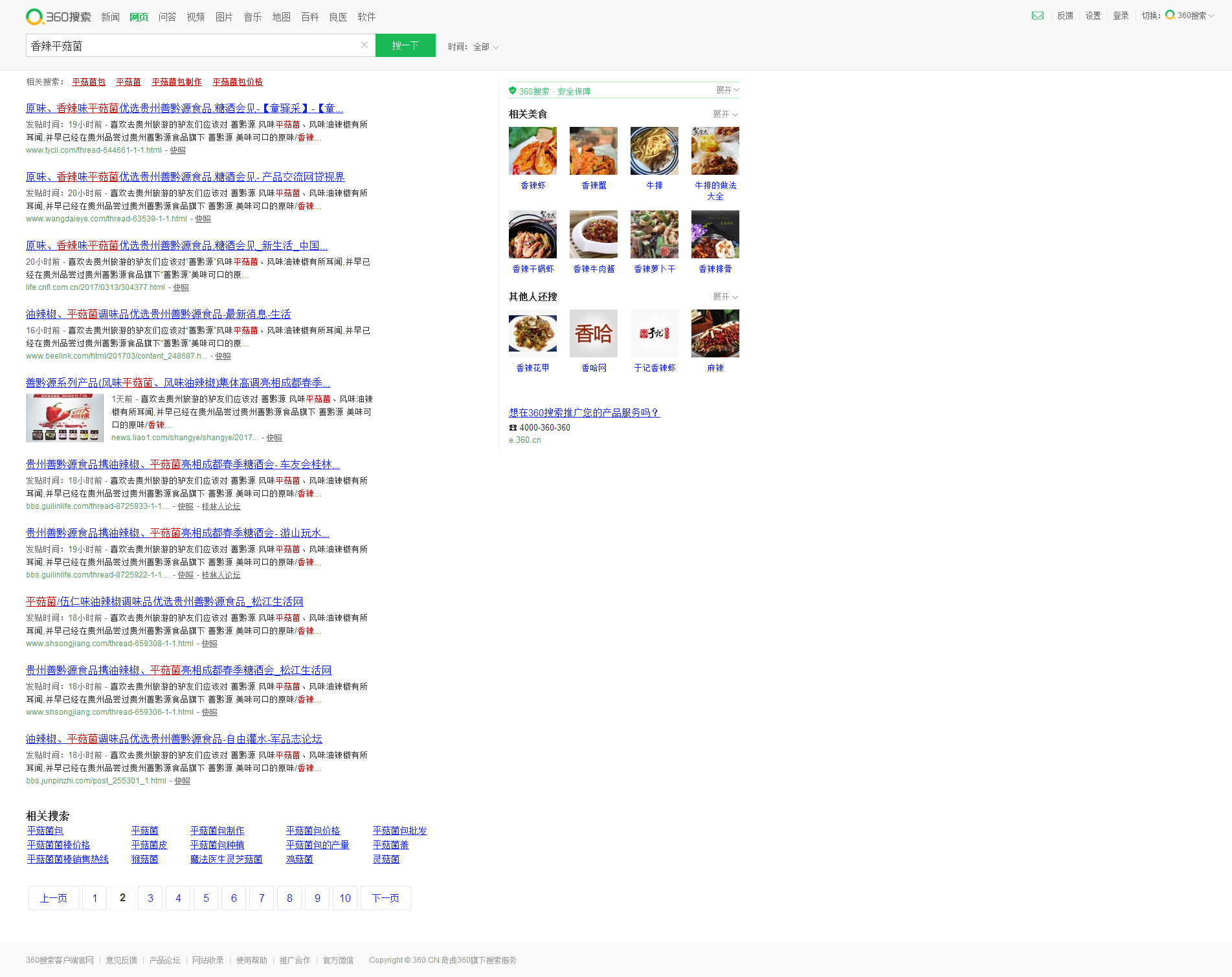Open the 香辣干锅虾 thumbnail
The height and width of the screenshot is (977, 1232).
[x=533, y=234]
